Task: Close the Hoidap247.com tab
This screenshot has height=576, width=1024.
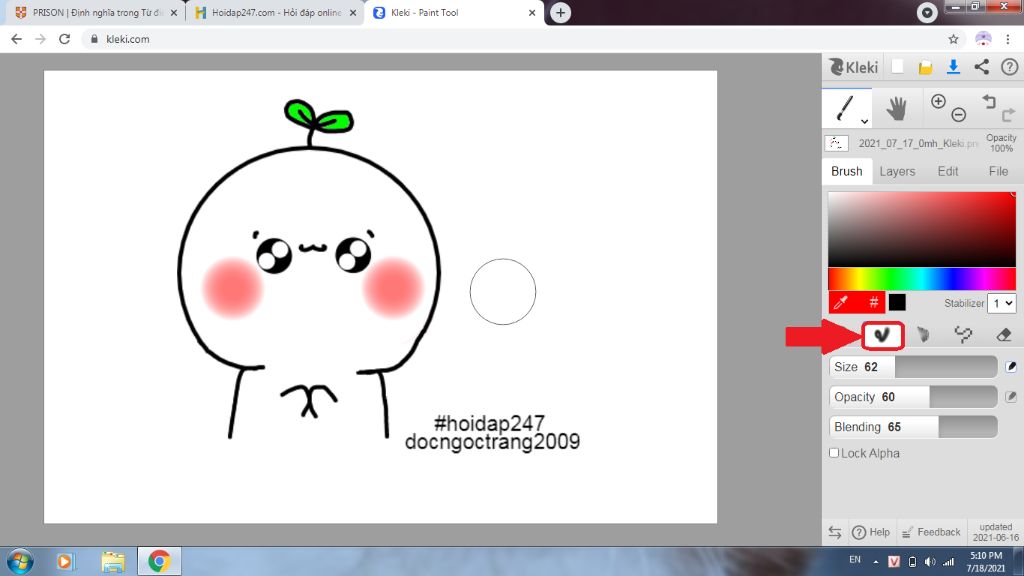Action: click(x=353, y=12)
